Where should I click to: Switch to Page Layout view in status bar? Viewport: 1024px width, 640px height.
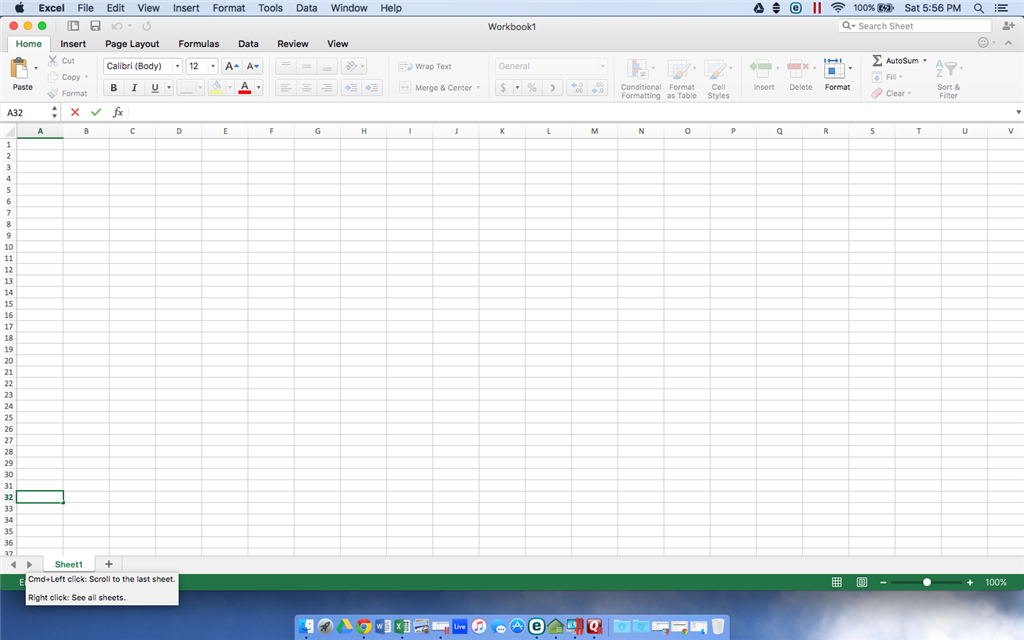(862, 582)
